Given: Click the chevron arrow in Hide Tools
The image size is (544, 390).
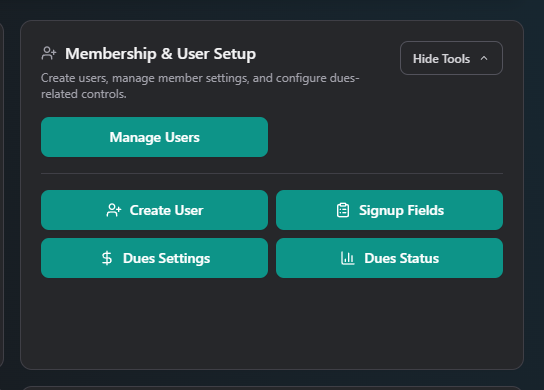Looking at the screenshot, I should pos(484,59).
